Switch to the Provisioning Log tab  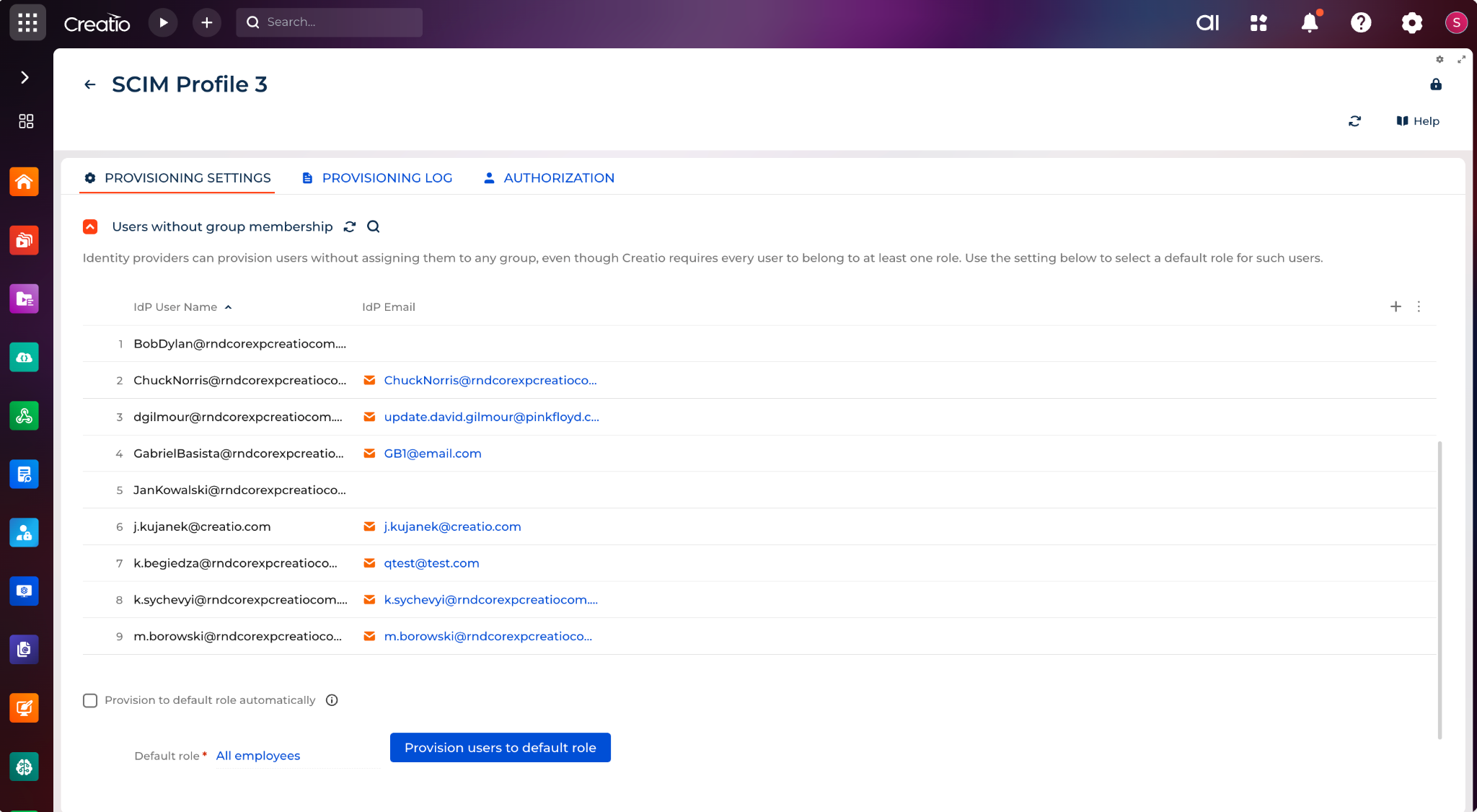(387, 177)
